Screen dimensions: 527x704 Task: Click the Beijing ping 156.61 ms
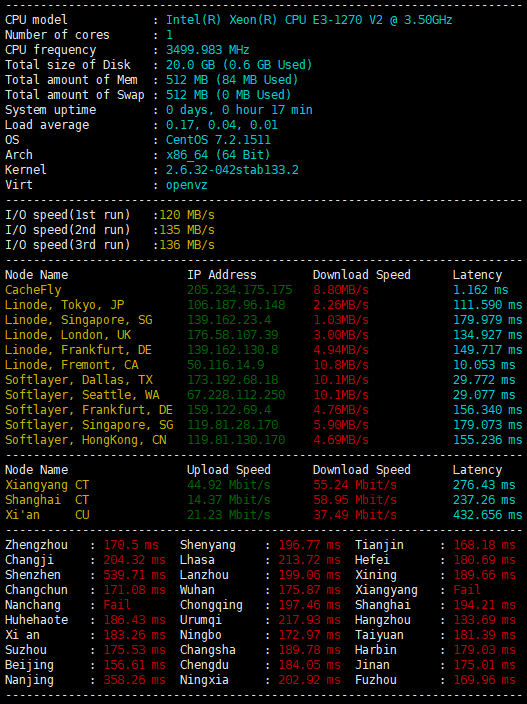(135, 665)
